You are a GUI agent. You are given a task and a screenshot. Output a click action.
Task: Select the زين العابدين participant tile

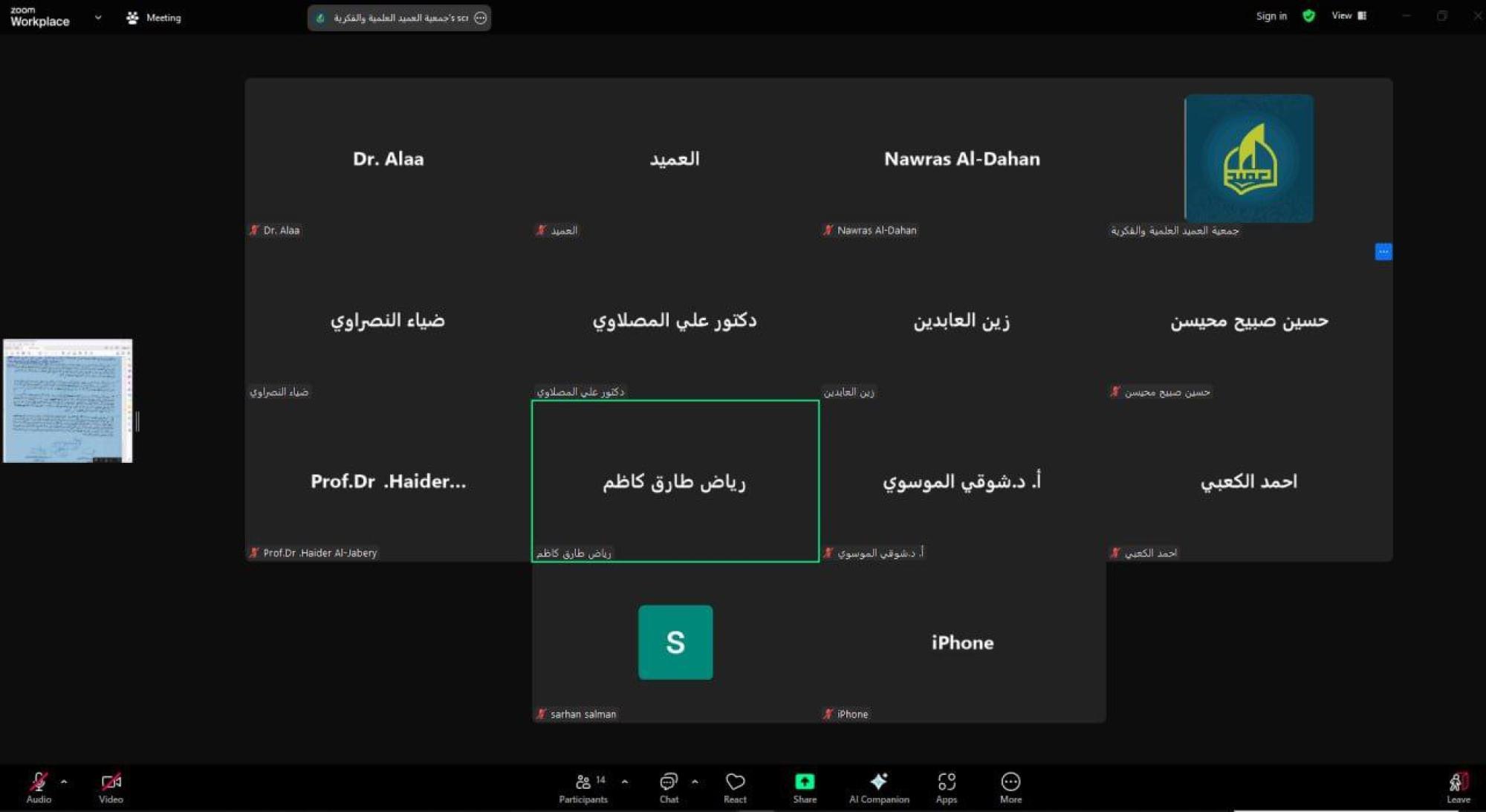click(962, 319)
